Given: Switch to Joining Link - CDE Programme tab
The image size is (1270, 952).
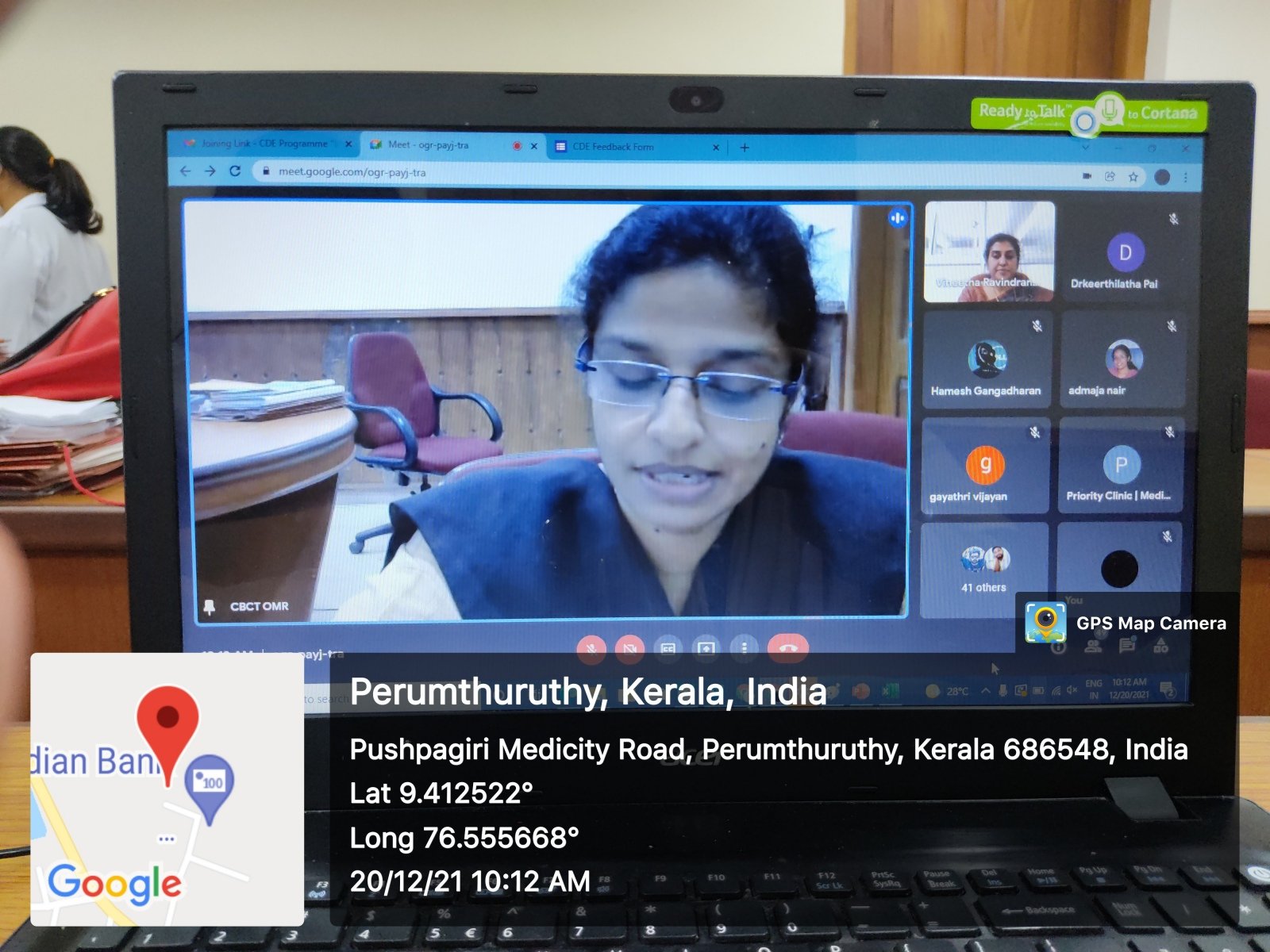Looking at the screenshot, I should [x=262, y=144].
